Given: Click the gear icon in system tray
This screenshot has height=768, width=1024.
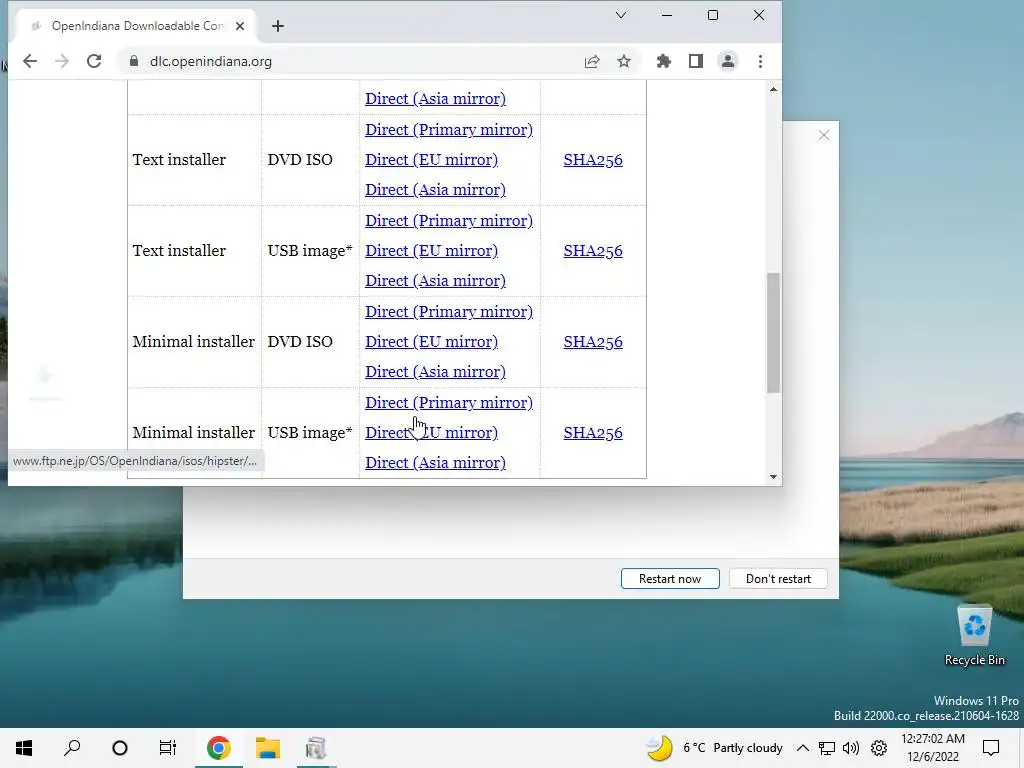Looking at the screenshot, I should 879,748.
